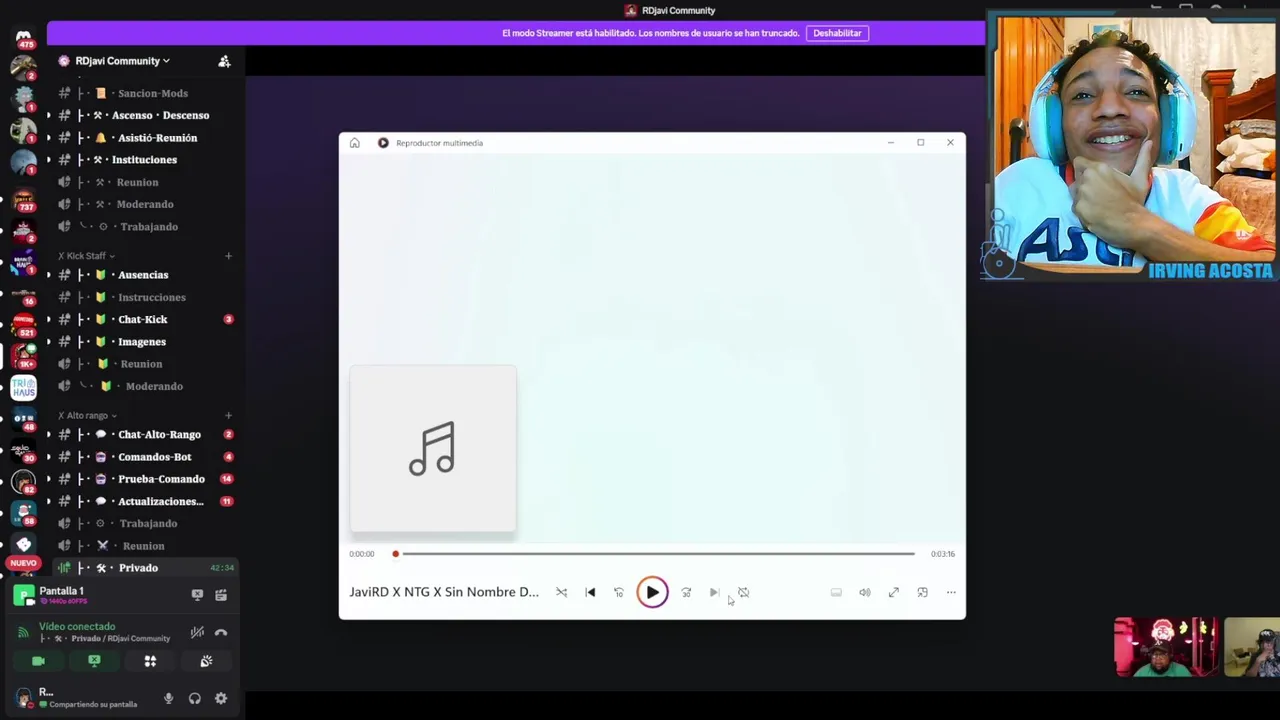
Task: Click the playback seek bar handle
Action: pos(396,553)
